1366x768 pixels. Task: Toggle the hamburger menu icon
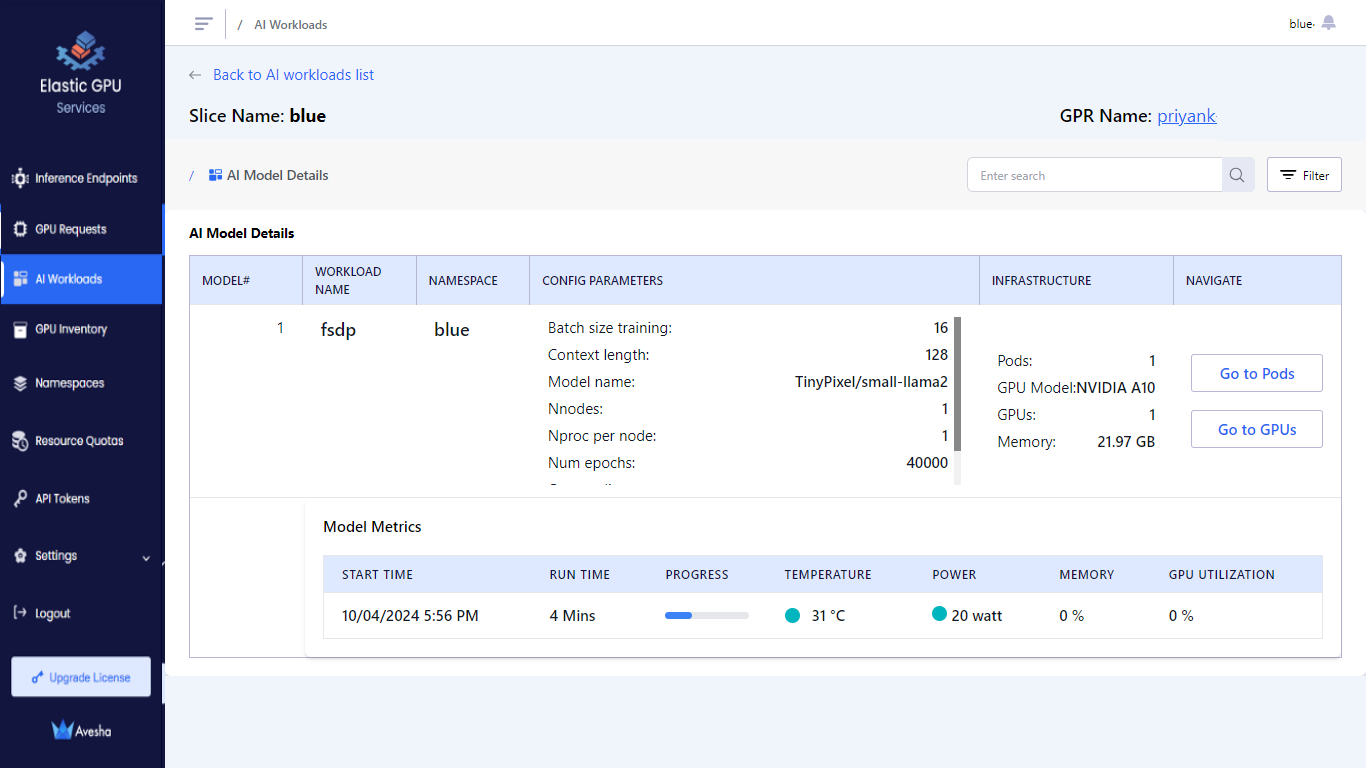pos(204,24)
